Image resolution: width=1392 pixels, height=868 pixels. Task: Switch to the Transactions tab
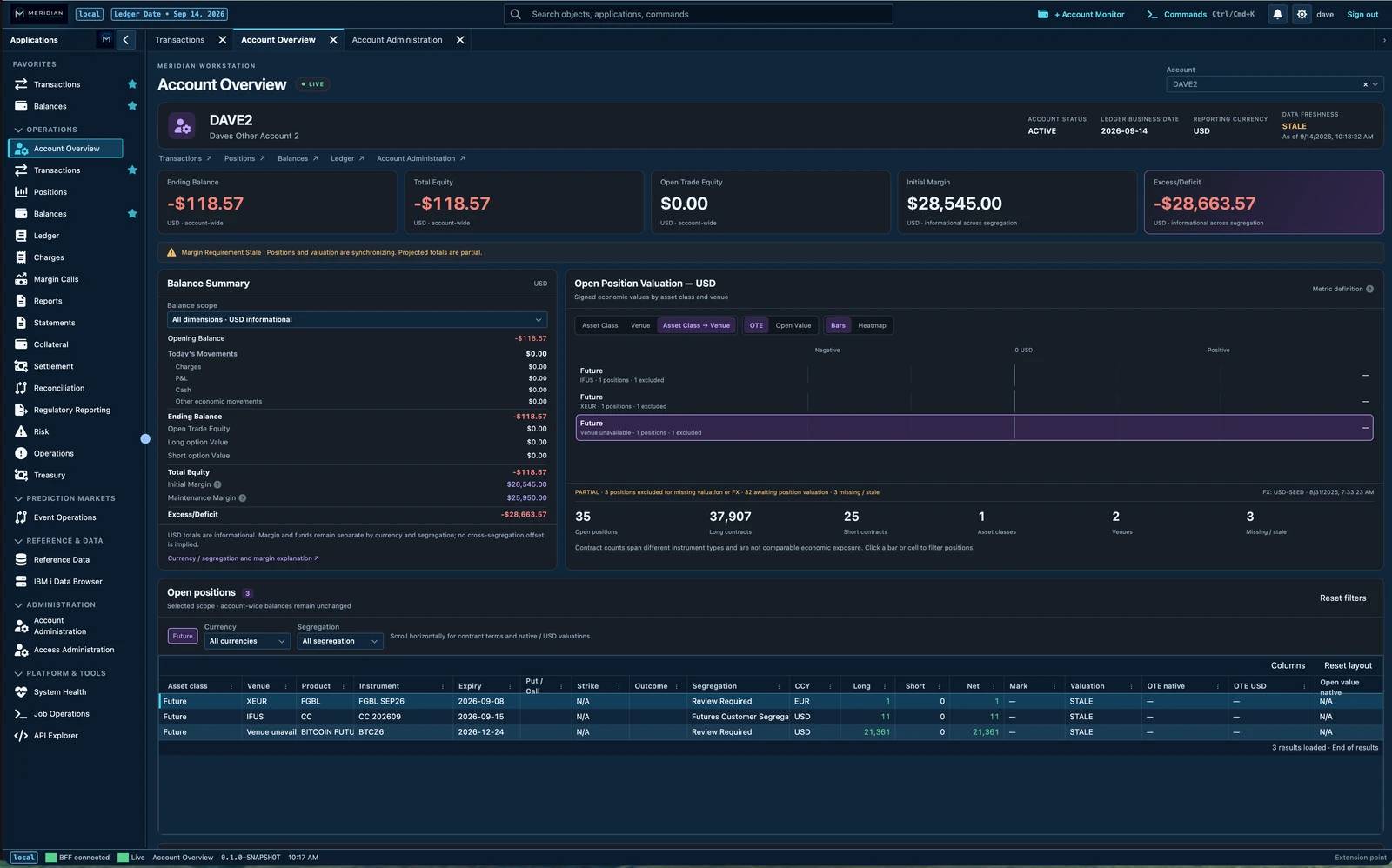click(x=180, y=40)
